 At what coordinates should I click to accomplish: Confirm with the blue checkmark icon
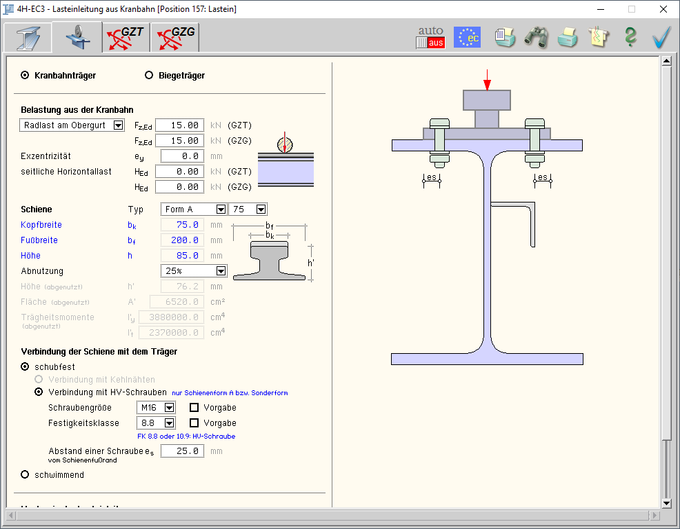coord(660,37)
